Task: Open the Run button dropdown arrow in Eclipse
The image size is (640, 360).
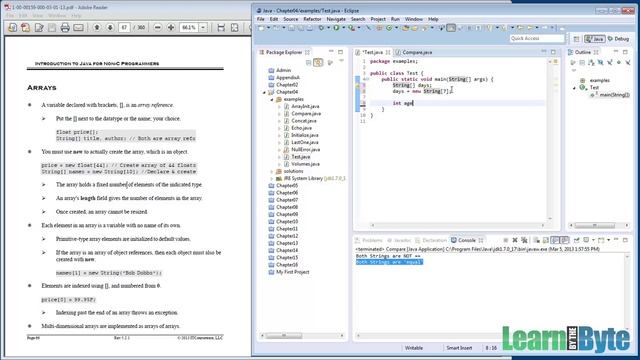Action: click(x=343, y=28)
